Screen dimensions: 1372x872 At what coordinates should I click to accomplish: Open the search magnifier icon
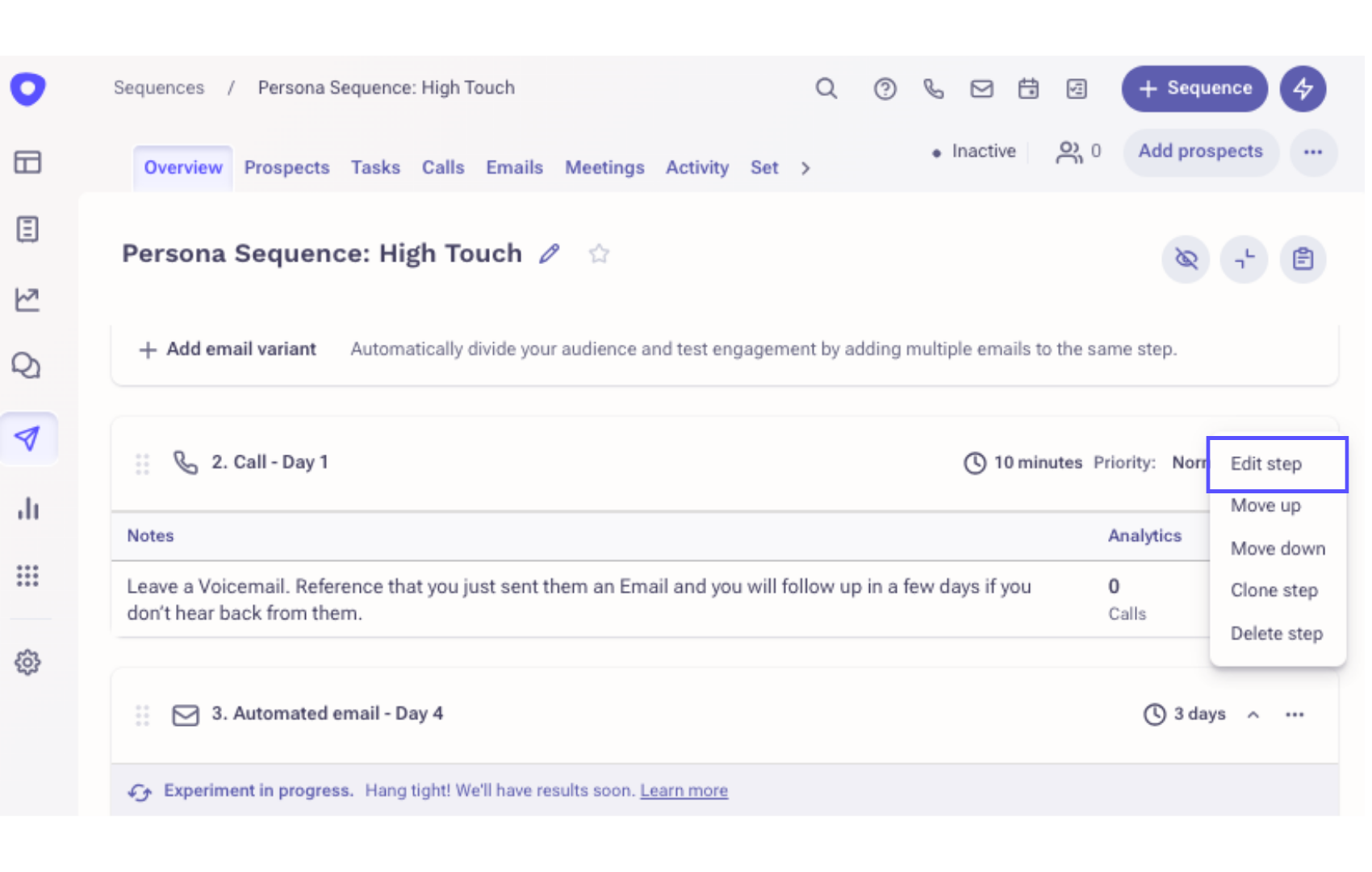[x=826, y=88]
